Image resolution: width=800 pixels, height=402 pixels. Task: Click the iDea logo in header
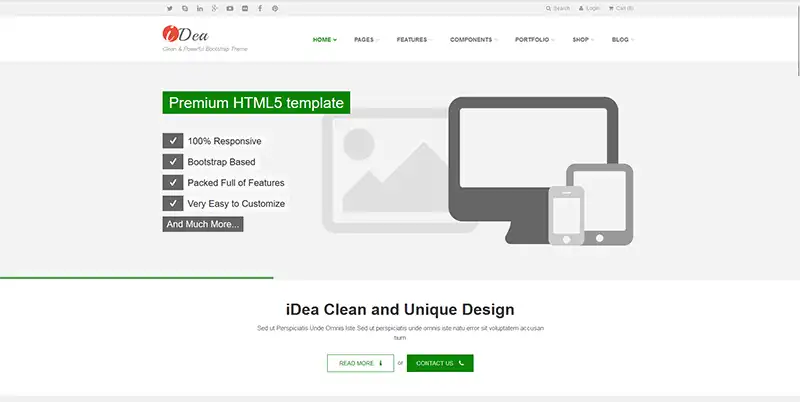[x=187, y=35]
